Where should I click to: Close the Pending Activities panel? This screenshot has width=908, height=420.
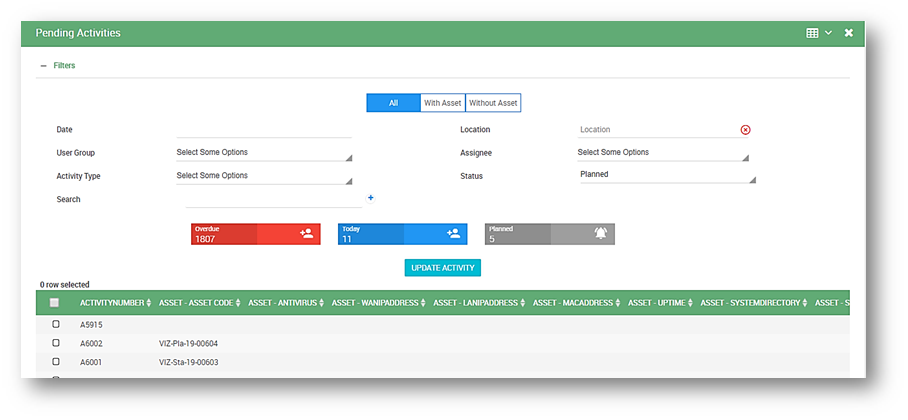[x=849, y=33]
